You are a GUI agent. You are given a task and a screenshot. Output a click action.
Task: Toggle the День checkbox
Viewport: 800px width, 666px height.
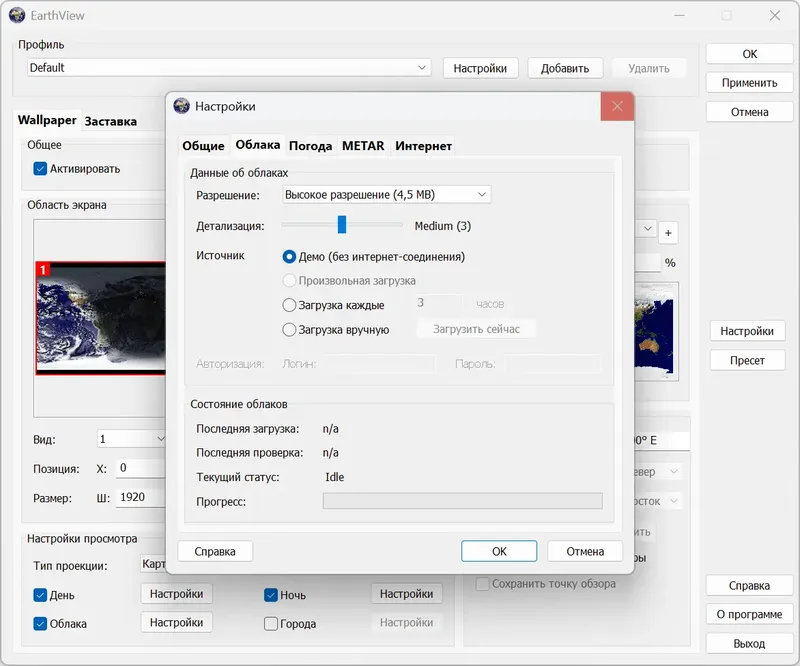click(x=40, y=595)
